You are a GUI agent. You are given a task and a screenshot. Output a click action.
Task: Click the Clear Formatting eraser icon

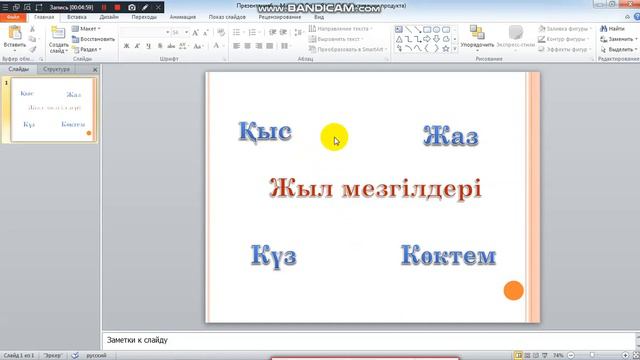pos(221,32)
